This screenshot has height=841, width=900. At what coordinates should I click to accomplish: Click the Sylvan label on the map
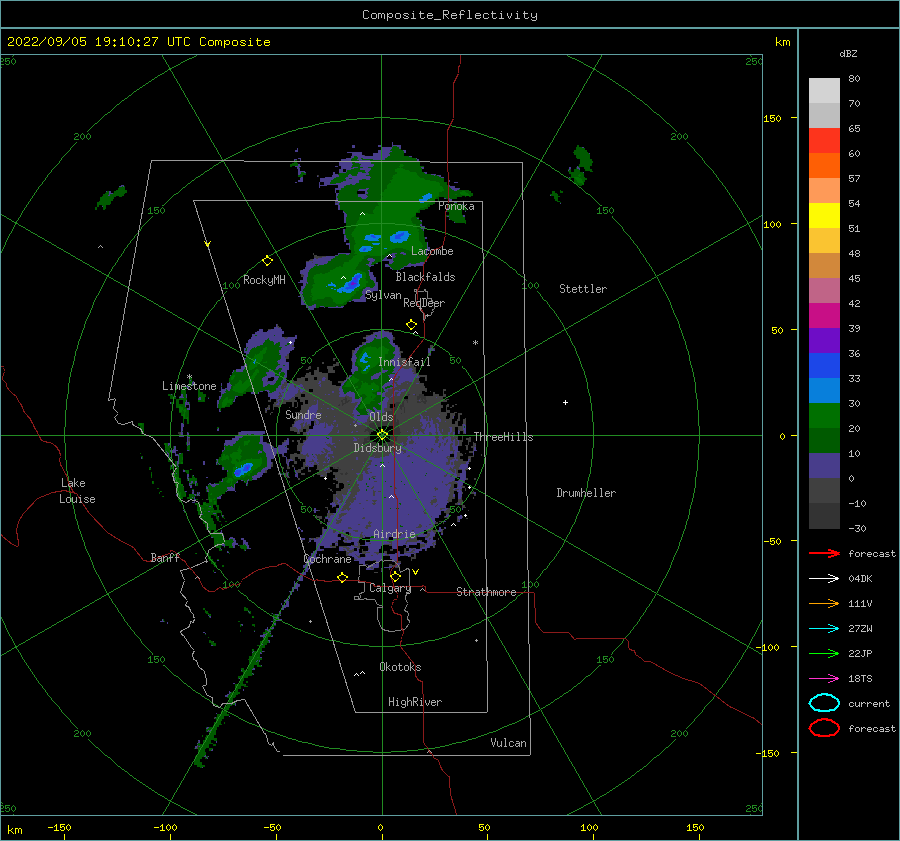(x=383, y=295)
